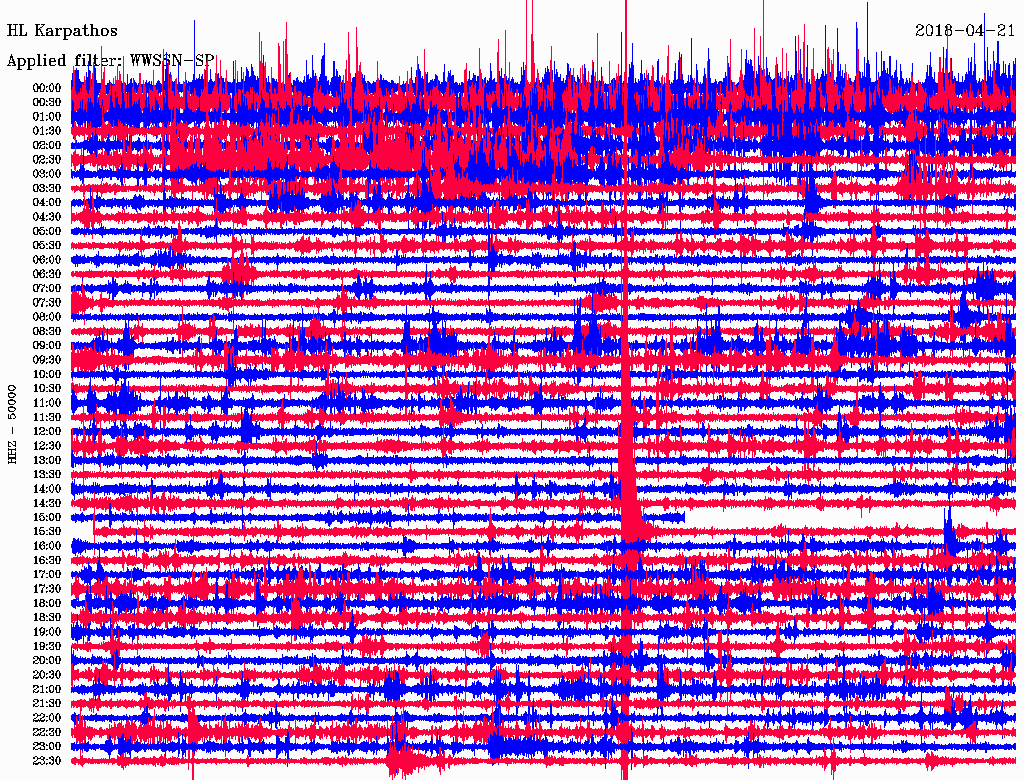Select the 01:30 time label
This screenshot has width=1024, height=780.
click(46, 131)
